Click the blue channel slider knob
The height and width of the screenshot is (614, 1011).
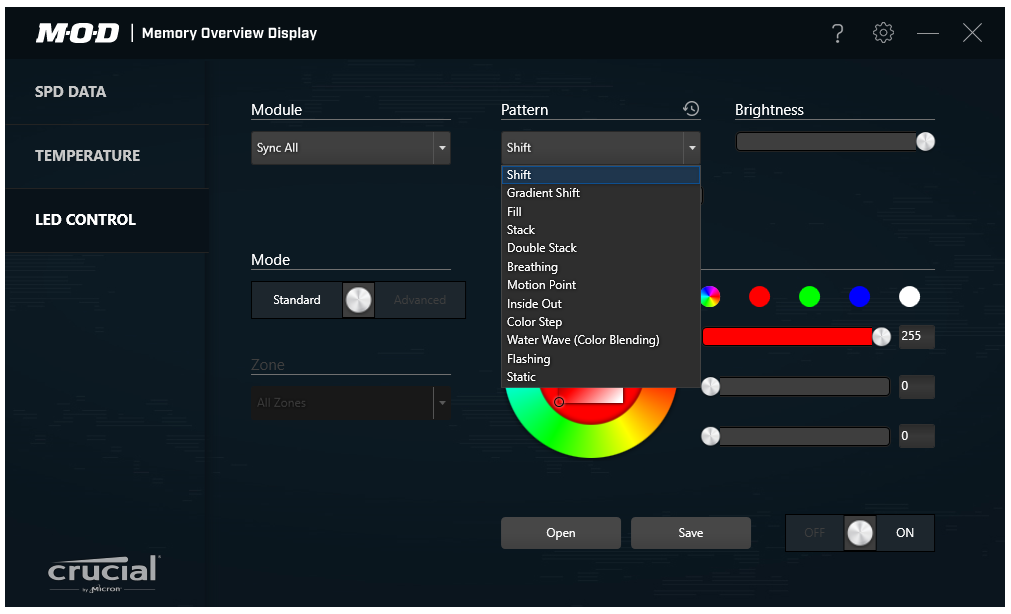[x=711, y=436]
